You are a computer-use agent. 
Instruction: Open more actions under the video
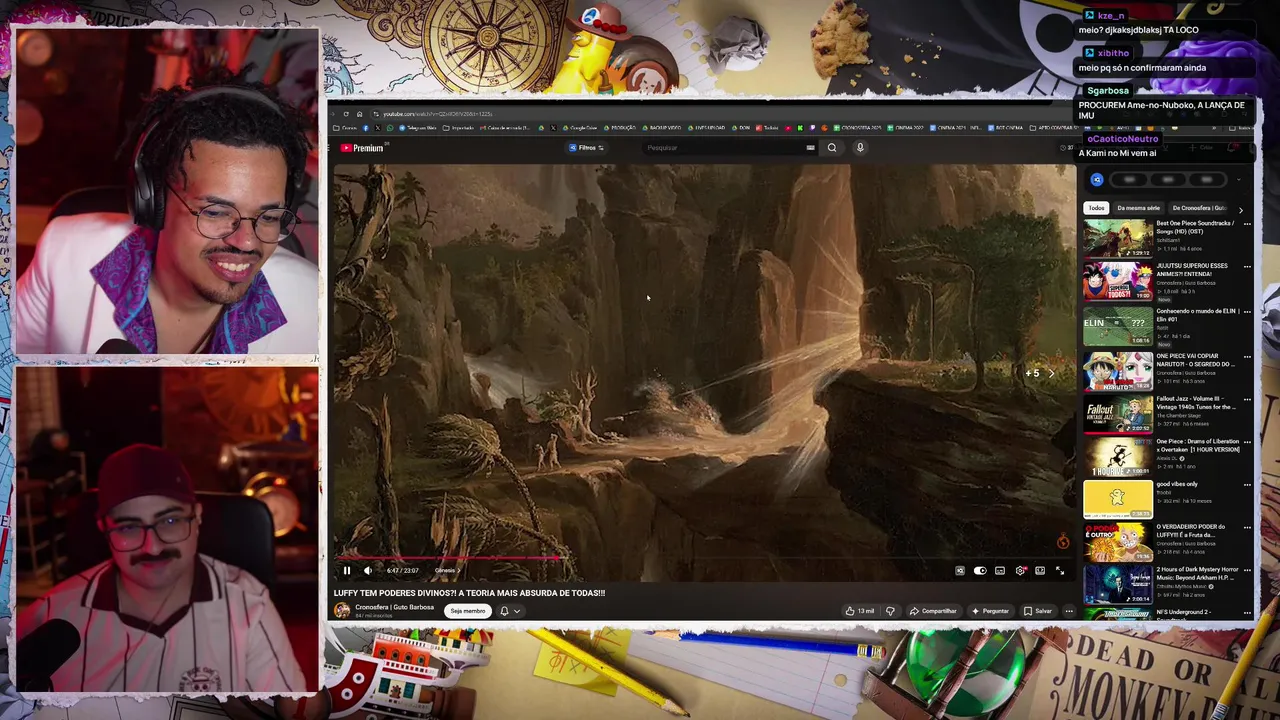point(1069,611)
